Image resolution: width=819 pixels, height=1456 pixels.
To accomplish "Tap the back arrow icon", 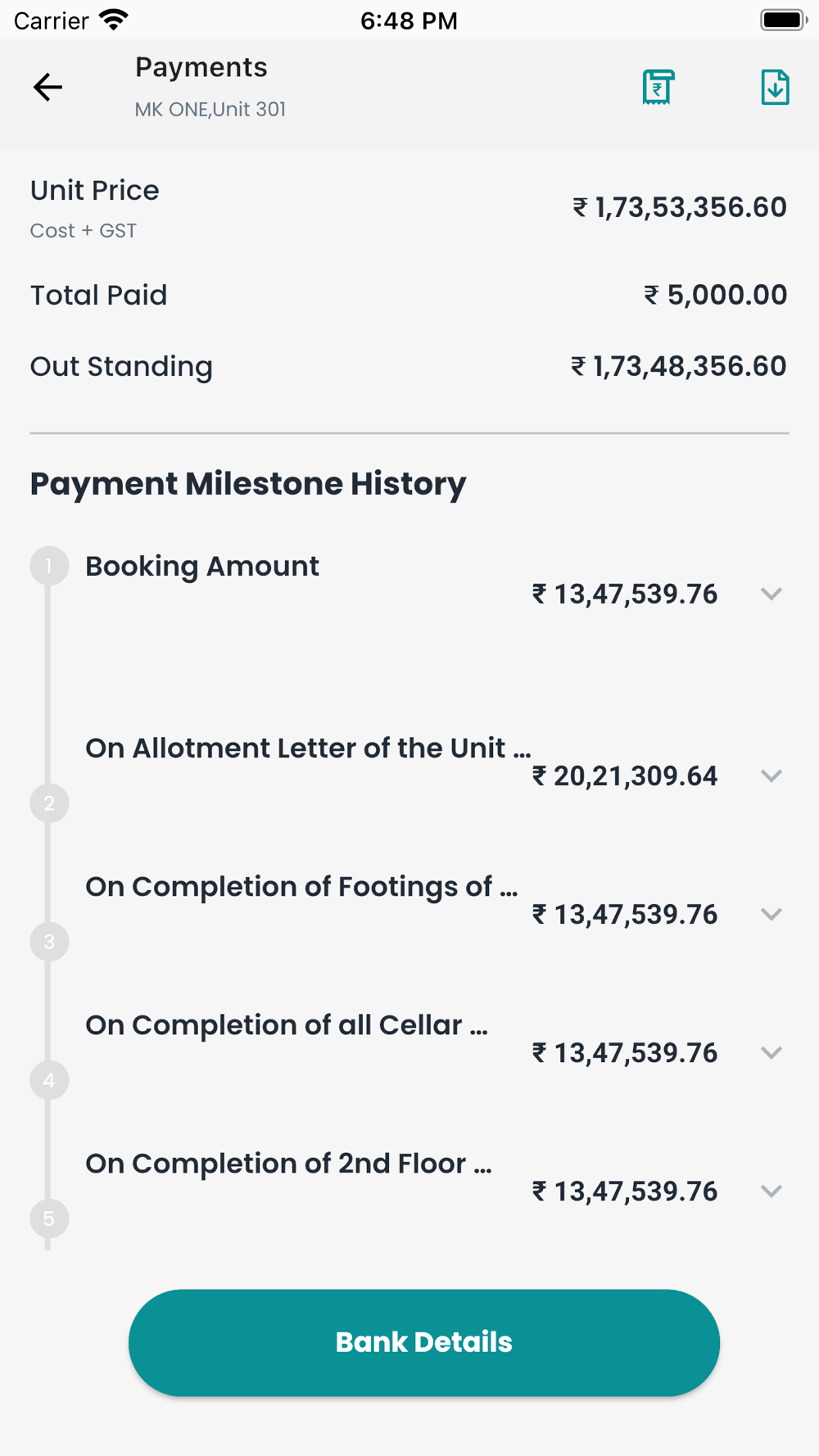I will click(48, 87).
